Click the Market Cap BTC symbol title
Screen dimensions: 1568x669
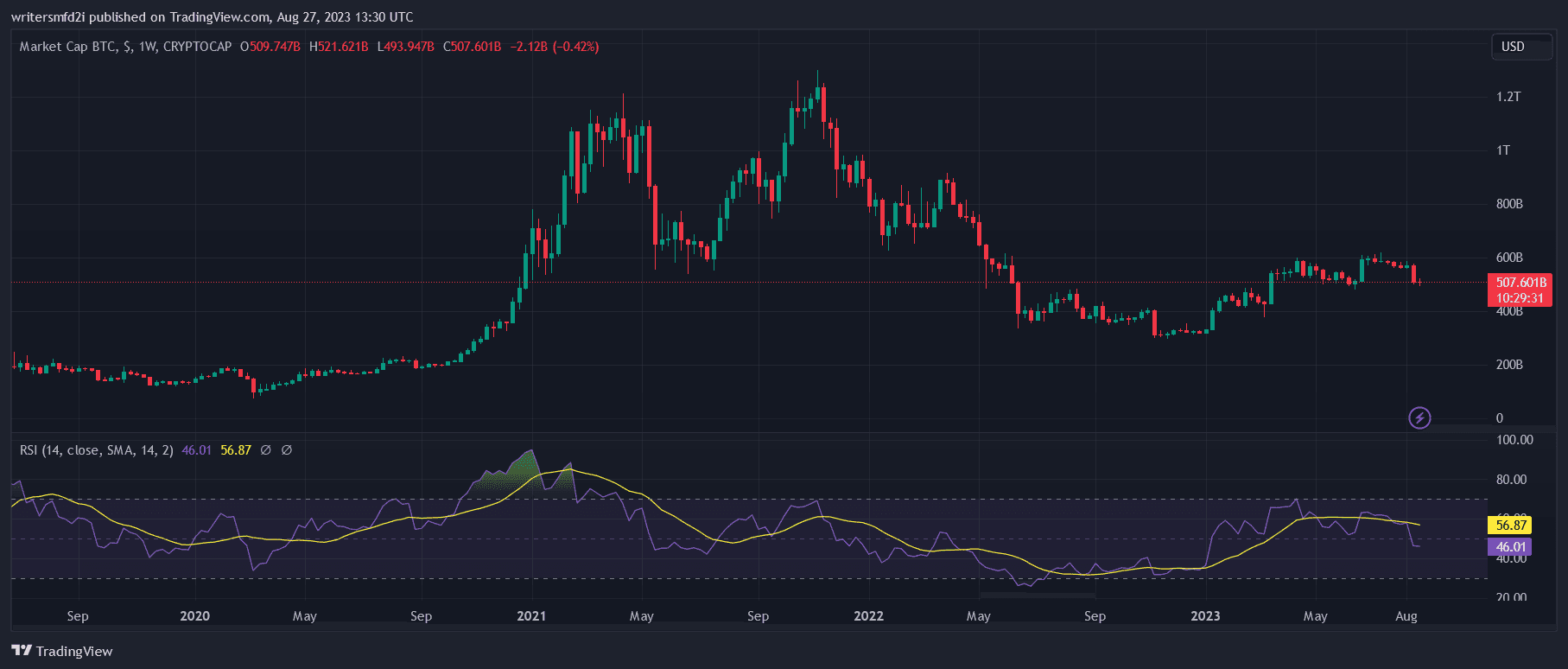coord(125,47)
